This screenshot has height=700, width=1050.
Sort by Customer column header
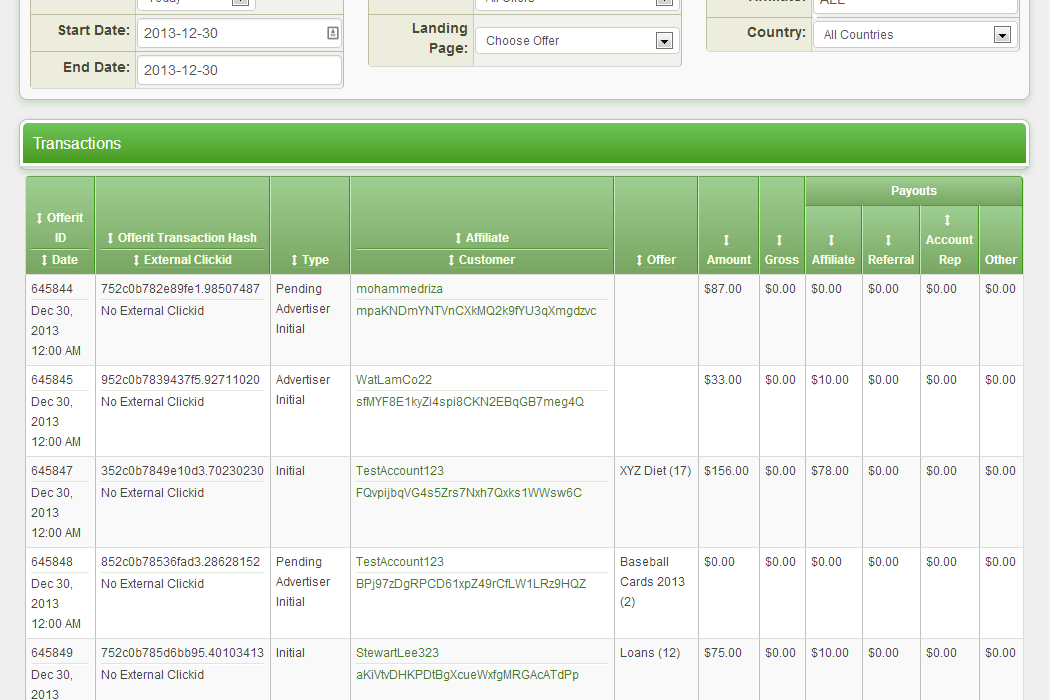coord(481,260)
